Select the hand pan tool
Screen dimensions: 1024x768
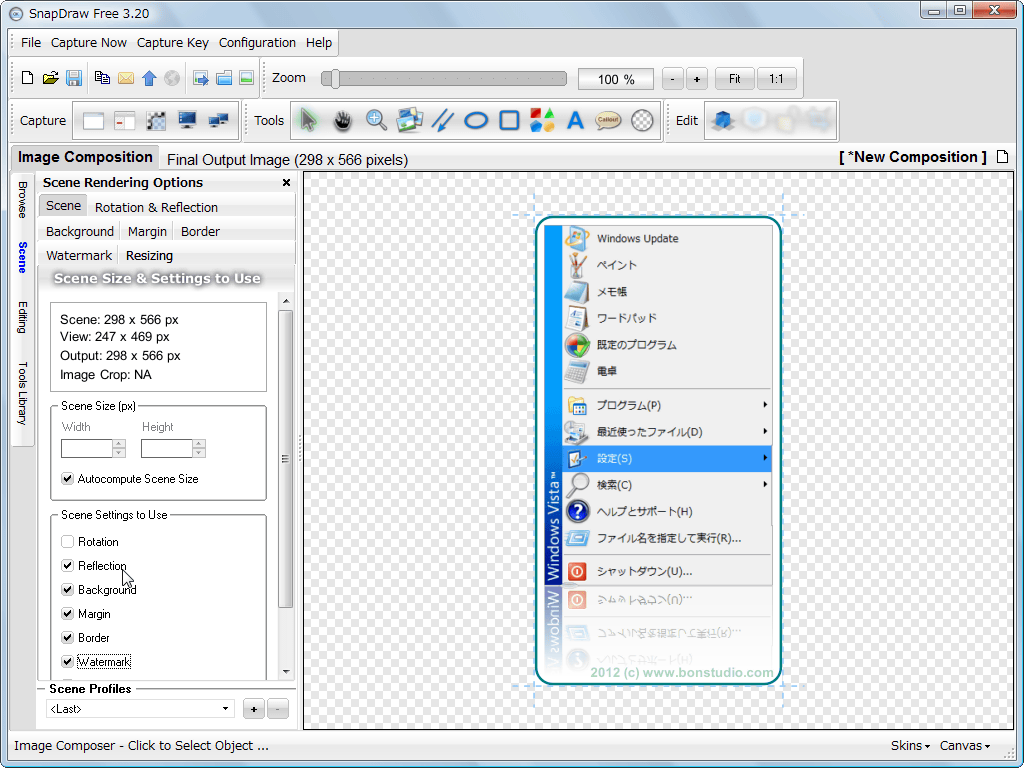(x=342, y=121)
